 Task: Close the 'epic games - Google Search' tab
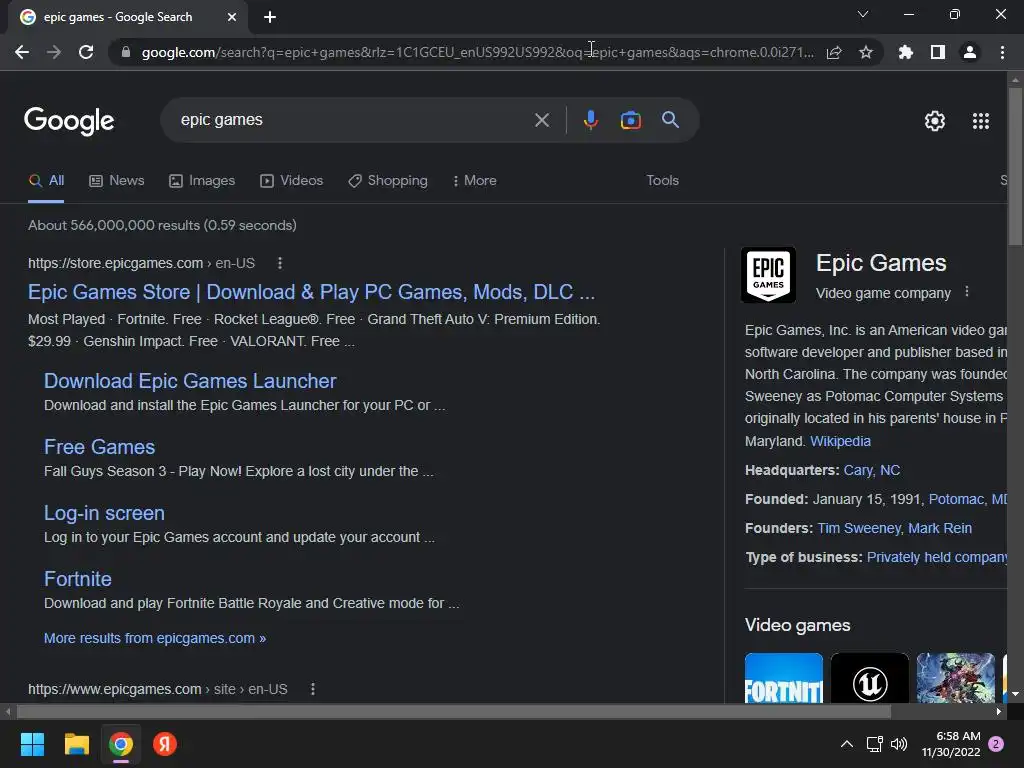tap(232, 17)
